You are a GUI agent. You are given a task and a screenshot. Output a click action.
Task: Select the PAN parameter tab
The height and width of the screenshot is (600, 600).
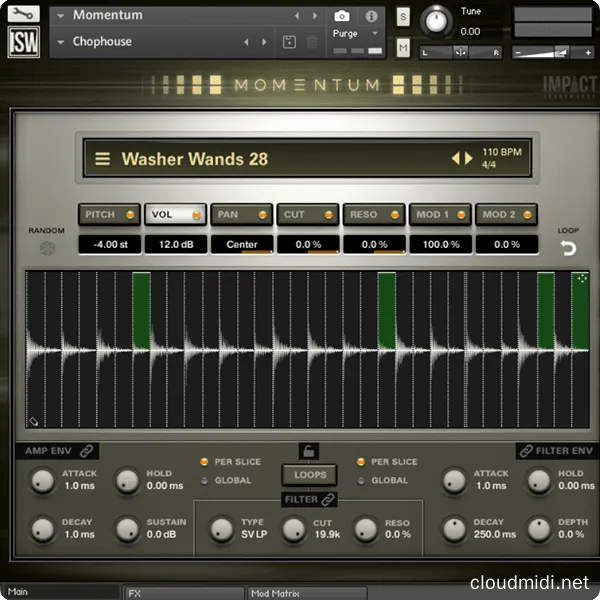pos(241,214)
